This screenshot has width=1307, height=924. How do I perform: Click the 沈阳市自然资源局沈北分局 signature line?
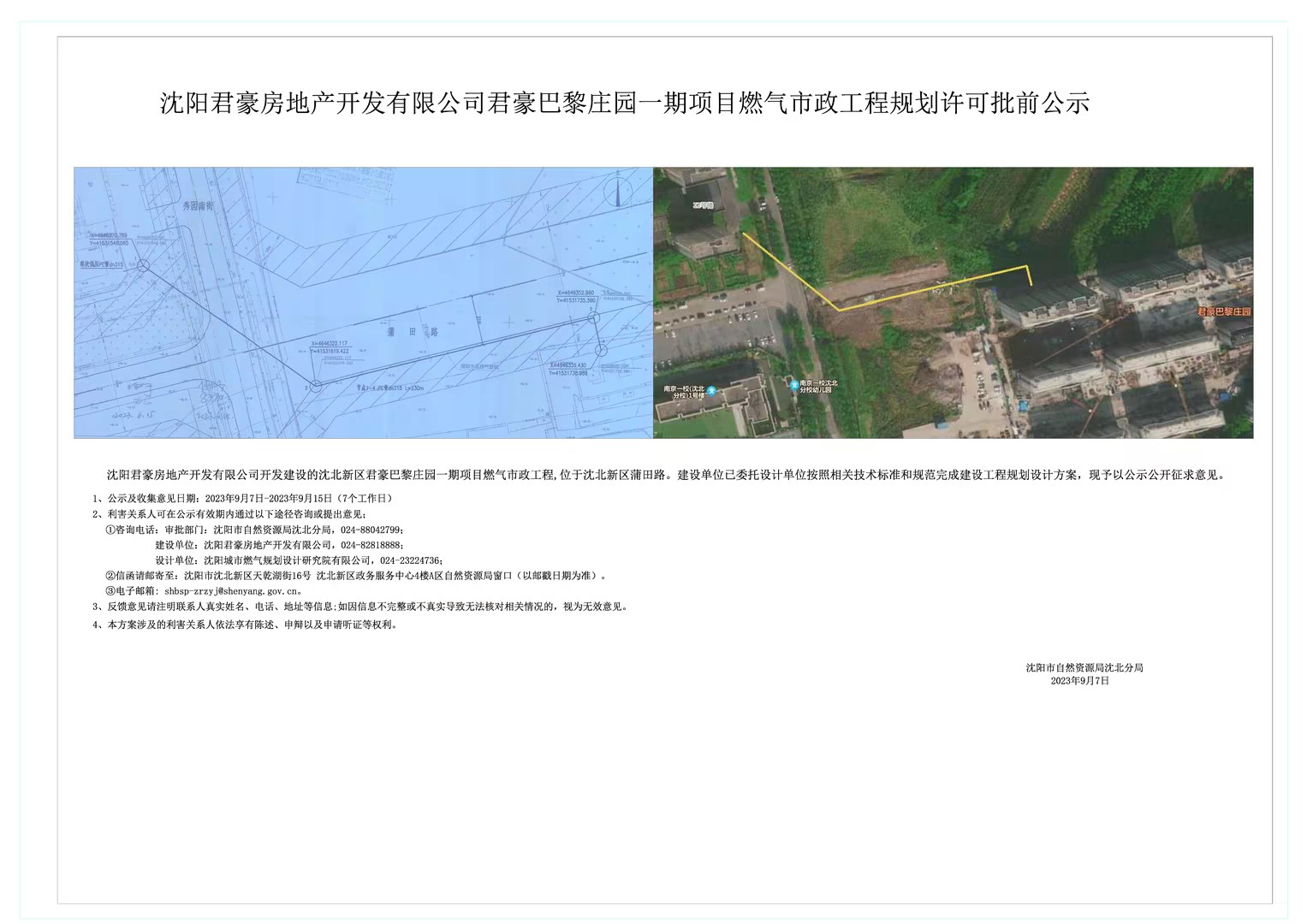(x=1084, y=667)
